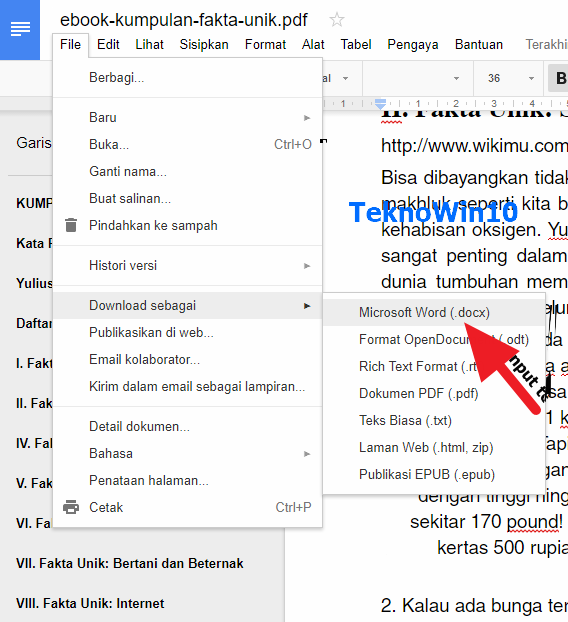568x622 pixels.
Task: Select Buat salinan... menu entry
Action: coord(187,198)
